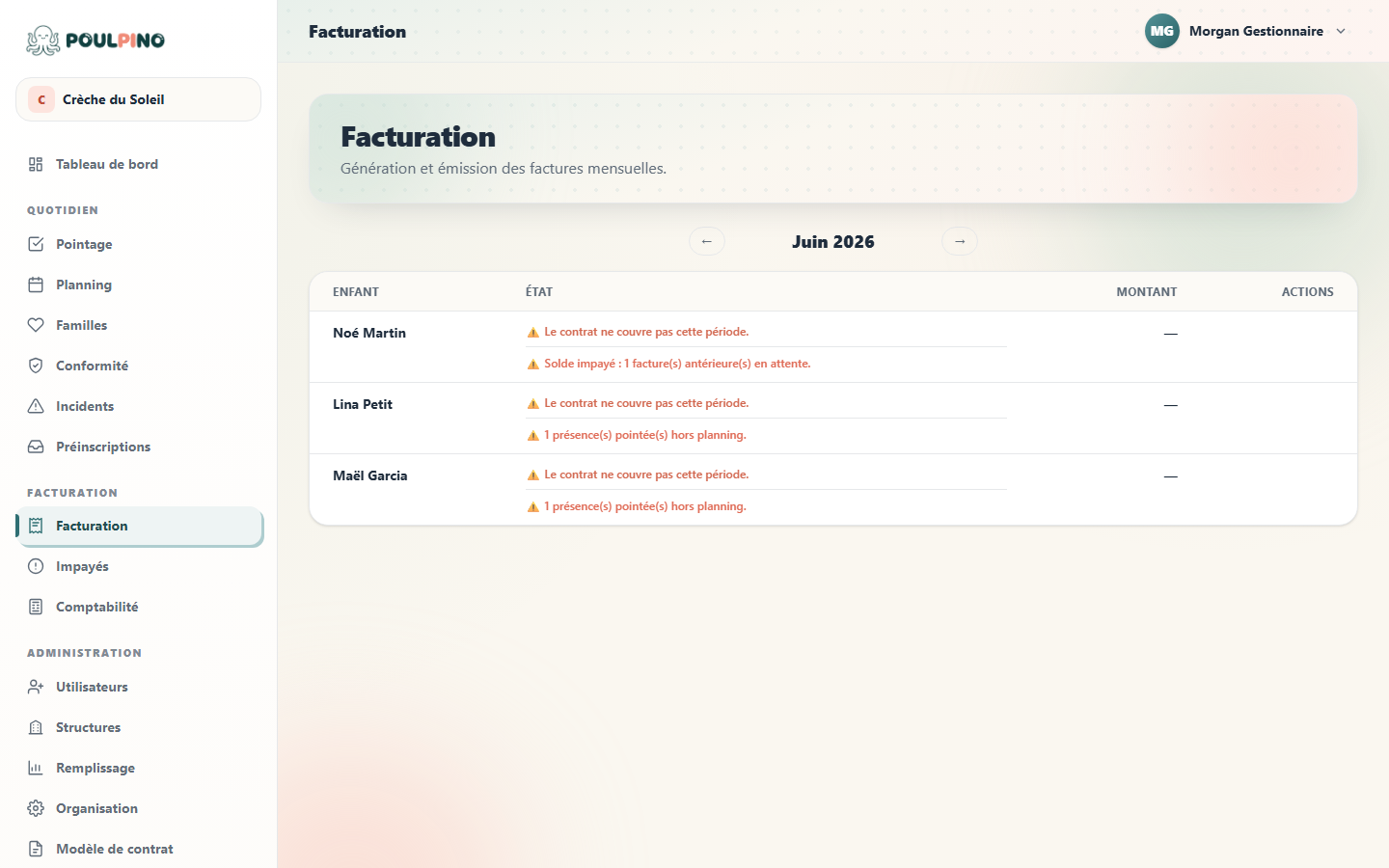This screenshot has height=868, width=1389.
Task: Open the Morgan Gestionnaire user menu chevron
Action: click(x=1341, y=31)
